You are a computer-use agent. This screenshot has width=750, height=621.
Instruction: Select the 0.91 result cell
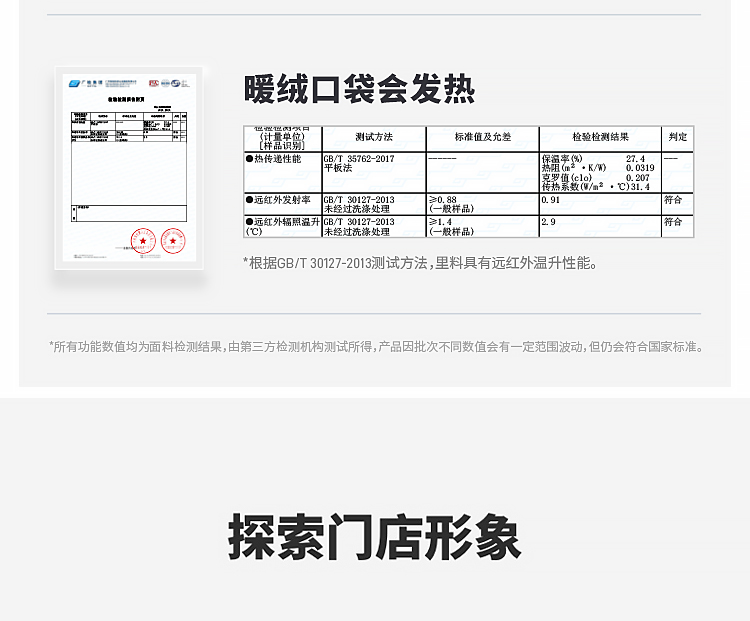click(551, 200)
